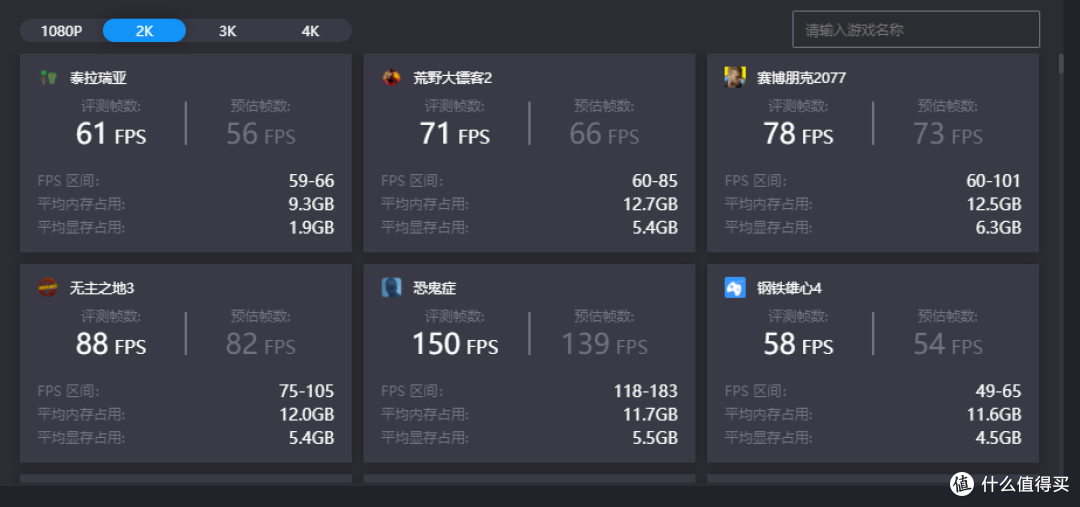Viewport: 1080px width, 507px height.
Task: Open the 泰拉瑞亚 game title
Action: [98, 78]
